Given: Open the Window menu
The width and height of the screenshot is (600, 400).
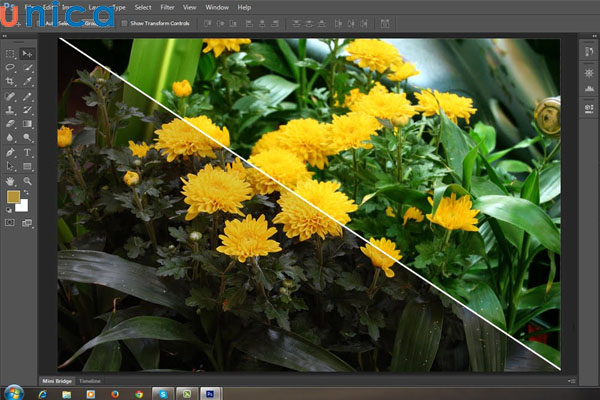Looking at the screenshot, I should (216, 7).
